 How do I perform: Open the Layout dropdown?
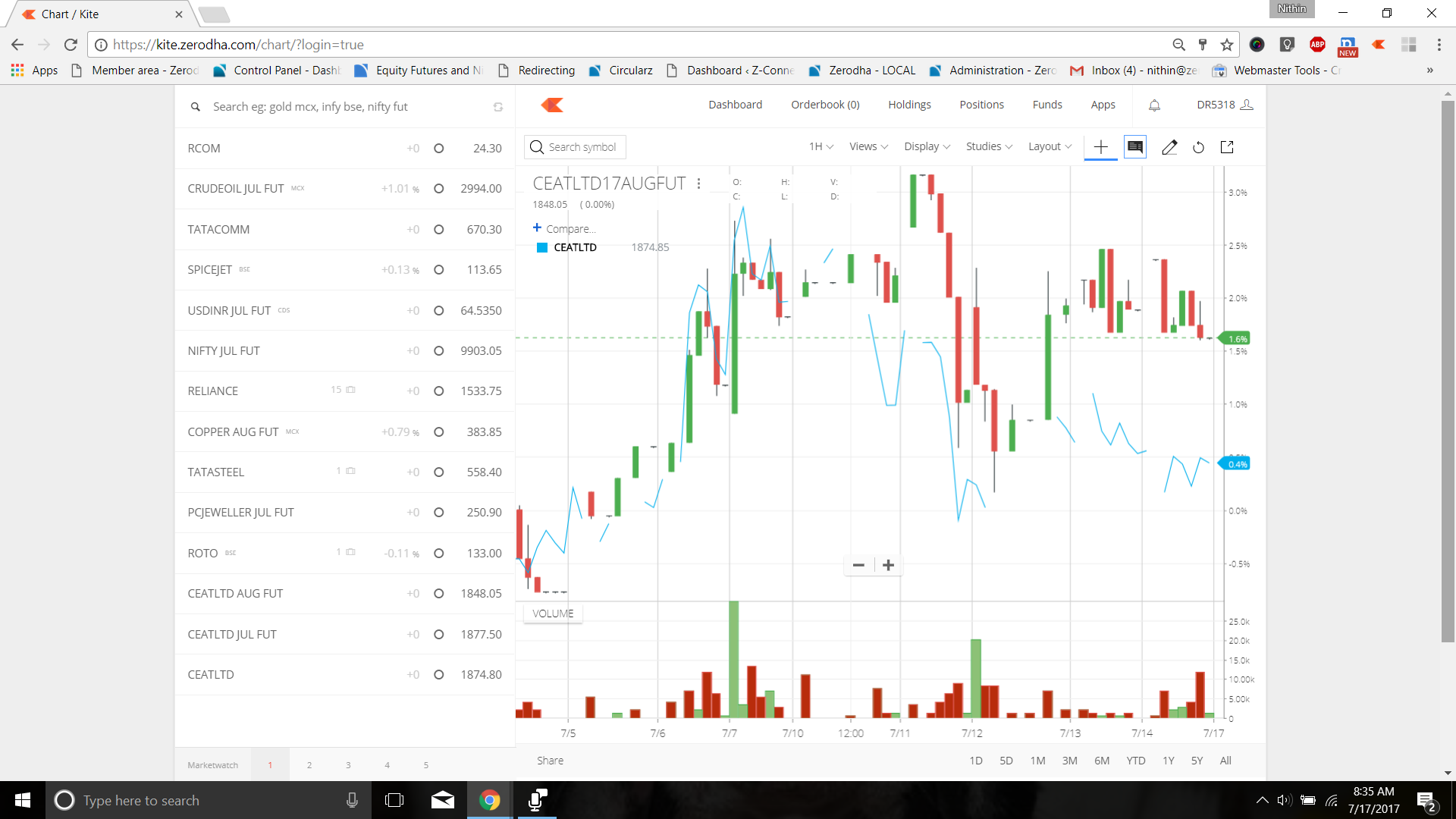click(x=1050, y=146)
